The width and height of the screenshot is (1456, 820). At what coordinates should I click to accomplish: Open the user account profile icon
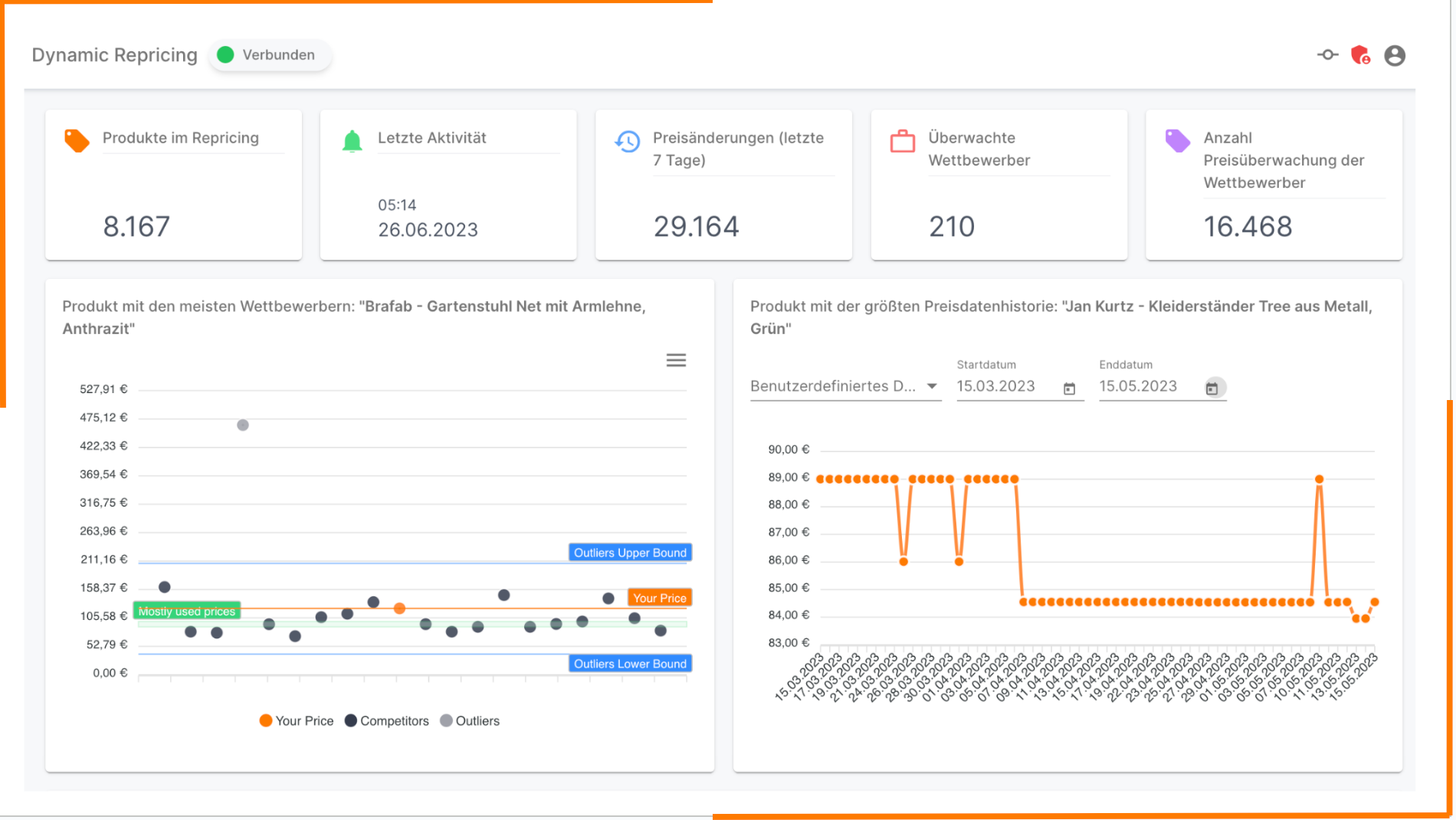[1395, 55]
